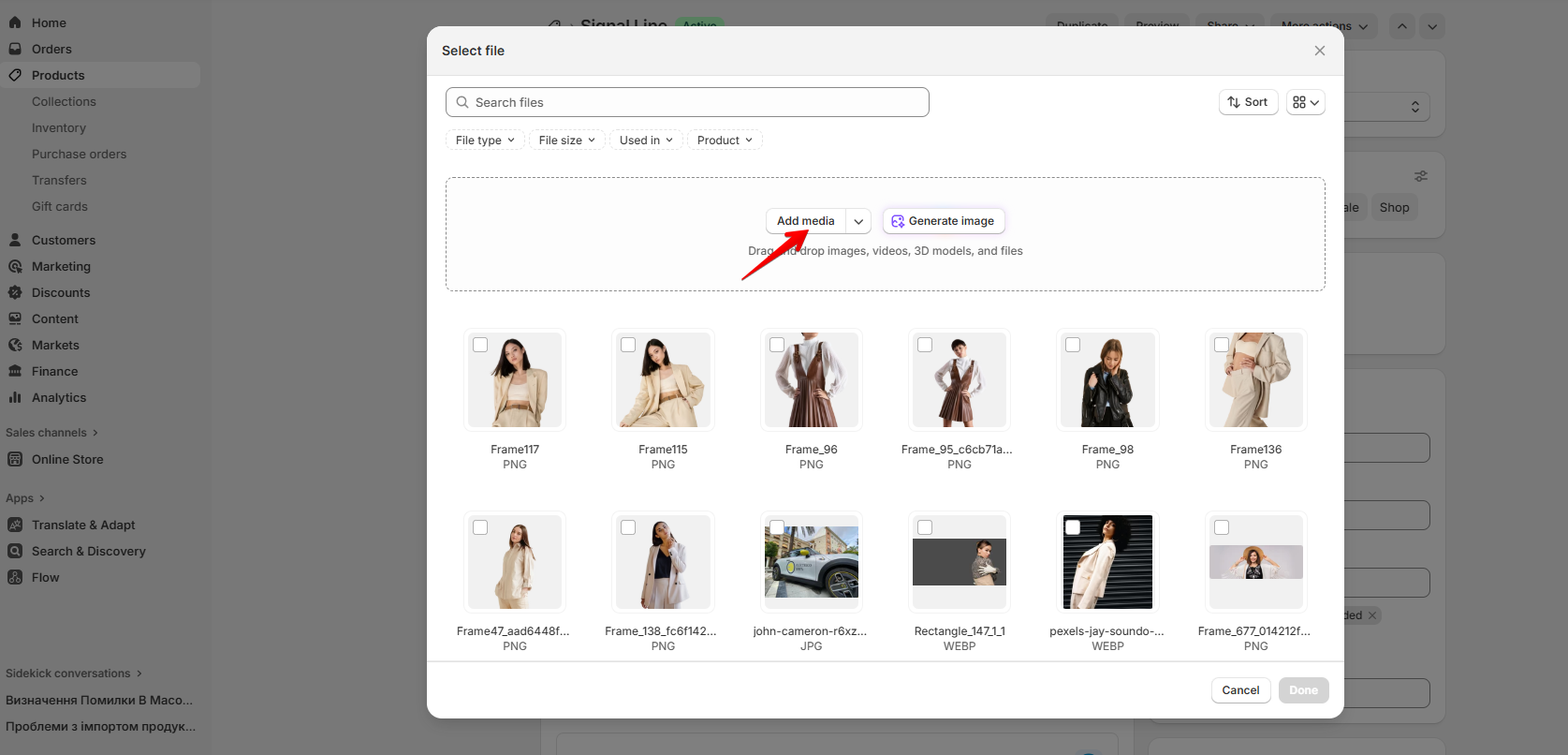The height and width of the screenshot is (755, 1568).
Task: Expand Sidekick conversations section
Action: [74, 674]
